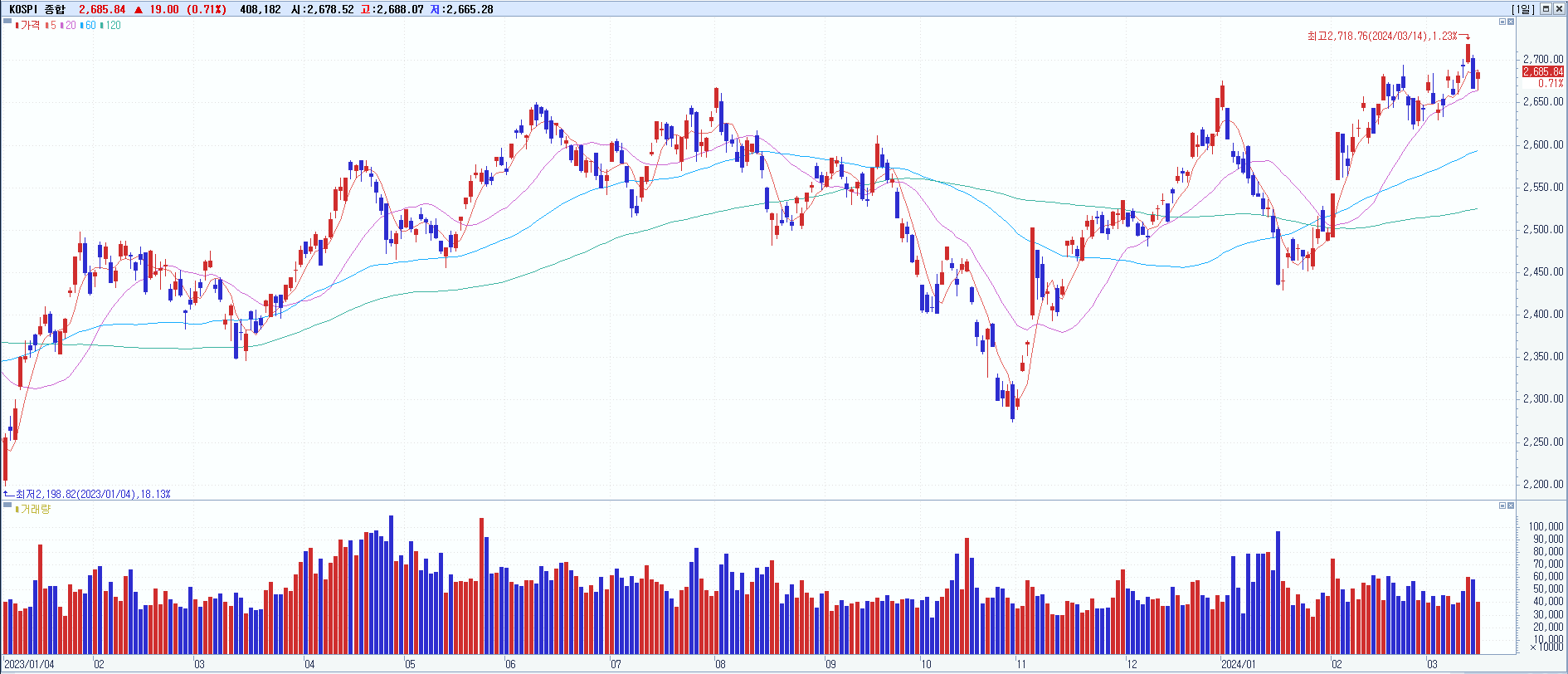Click the 07 month marker on time axis

coord(616,664)
